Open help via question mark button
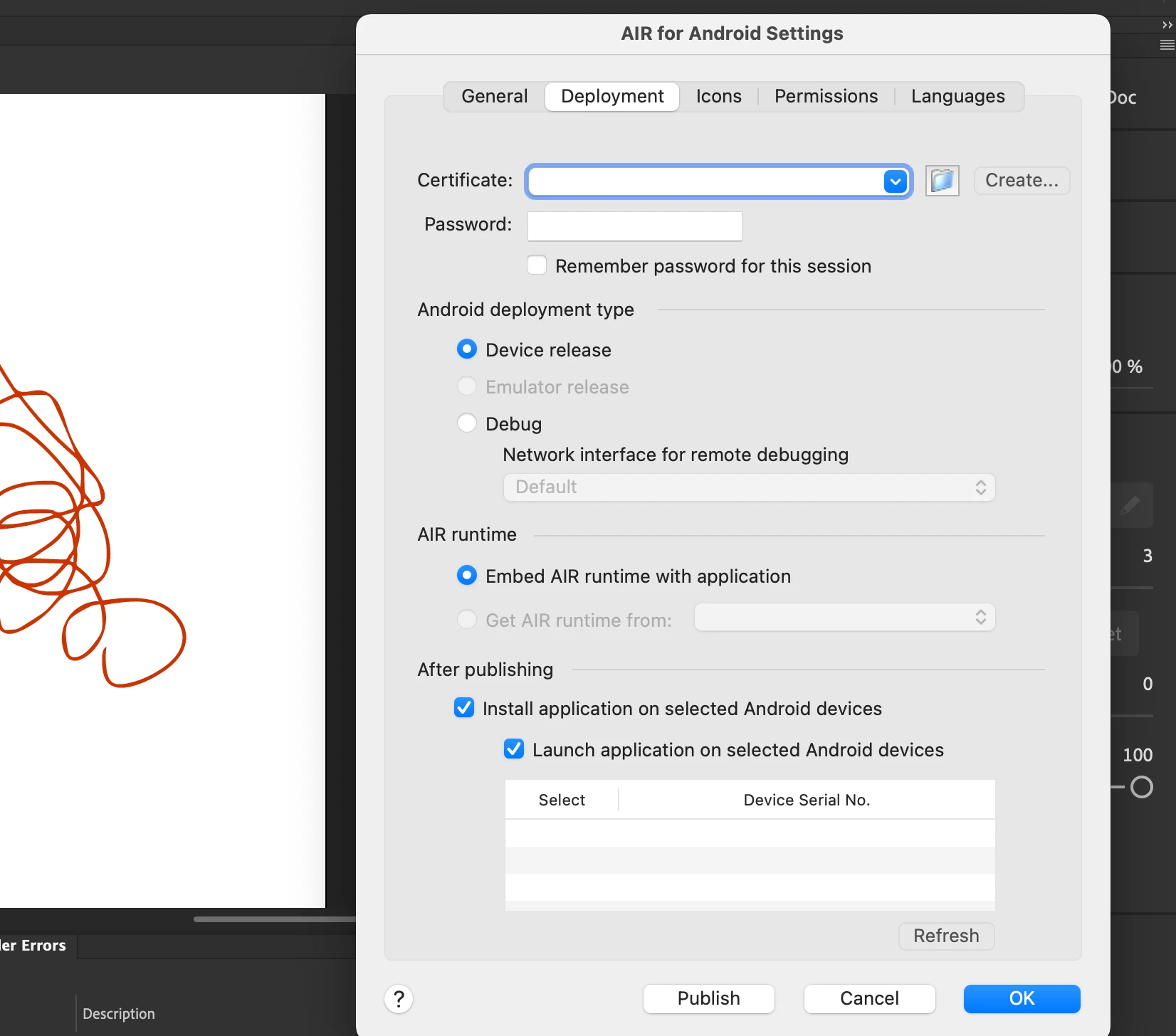Screen dimensions: 1176x1036 (399, 998)
